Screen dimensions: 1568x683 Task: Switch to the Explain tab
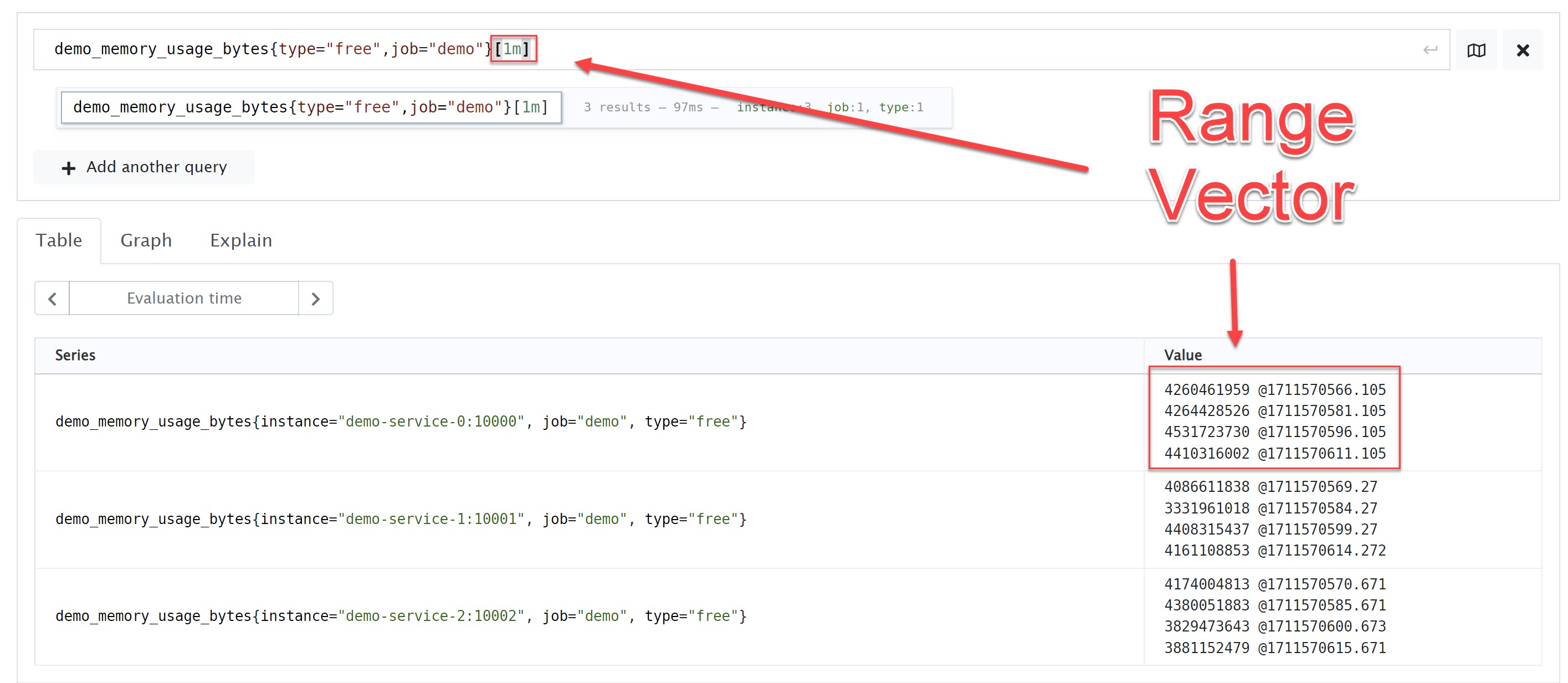click(x=241, y=240)
